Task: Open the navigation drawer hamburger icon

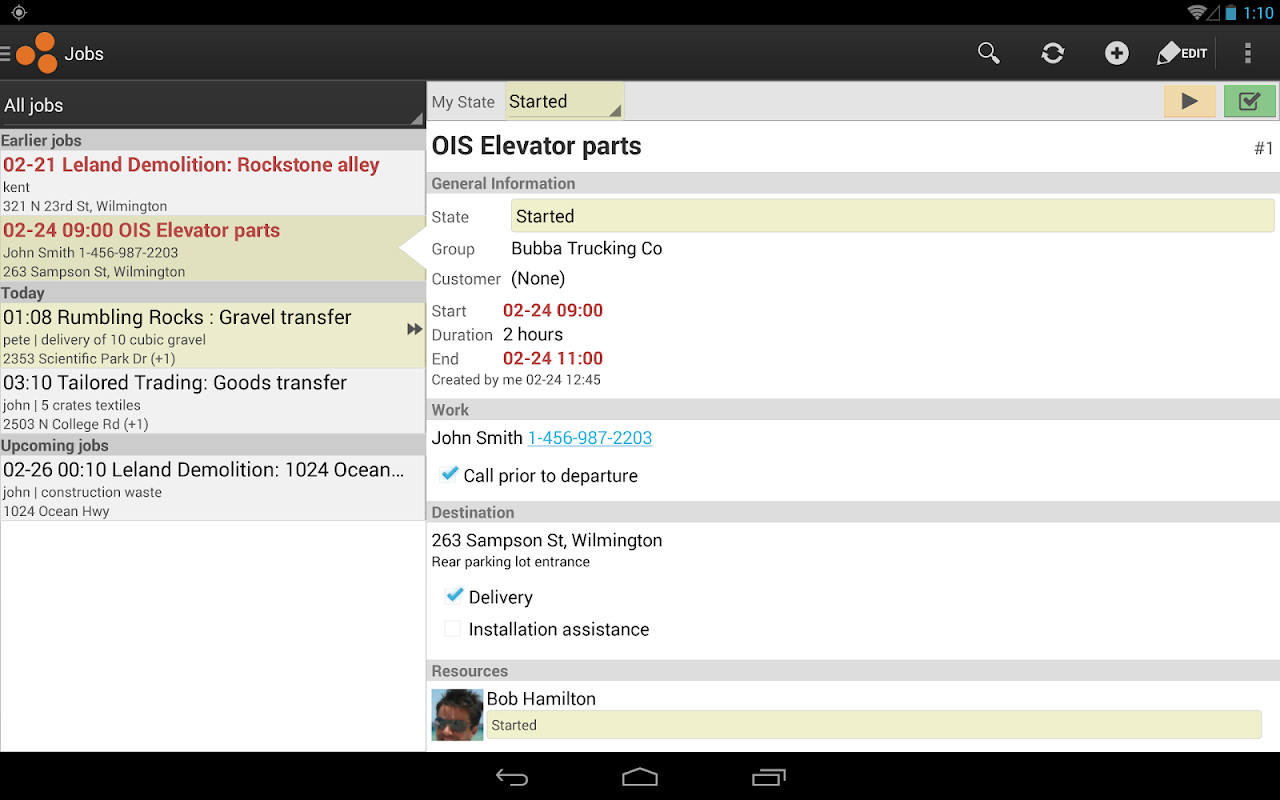Action: coord(6,54)
